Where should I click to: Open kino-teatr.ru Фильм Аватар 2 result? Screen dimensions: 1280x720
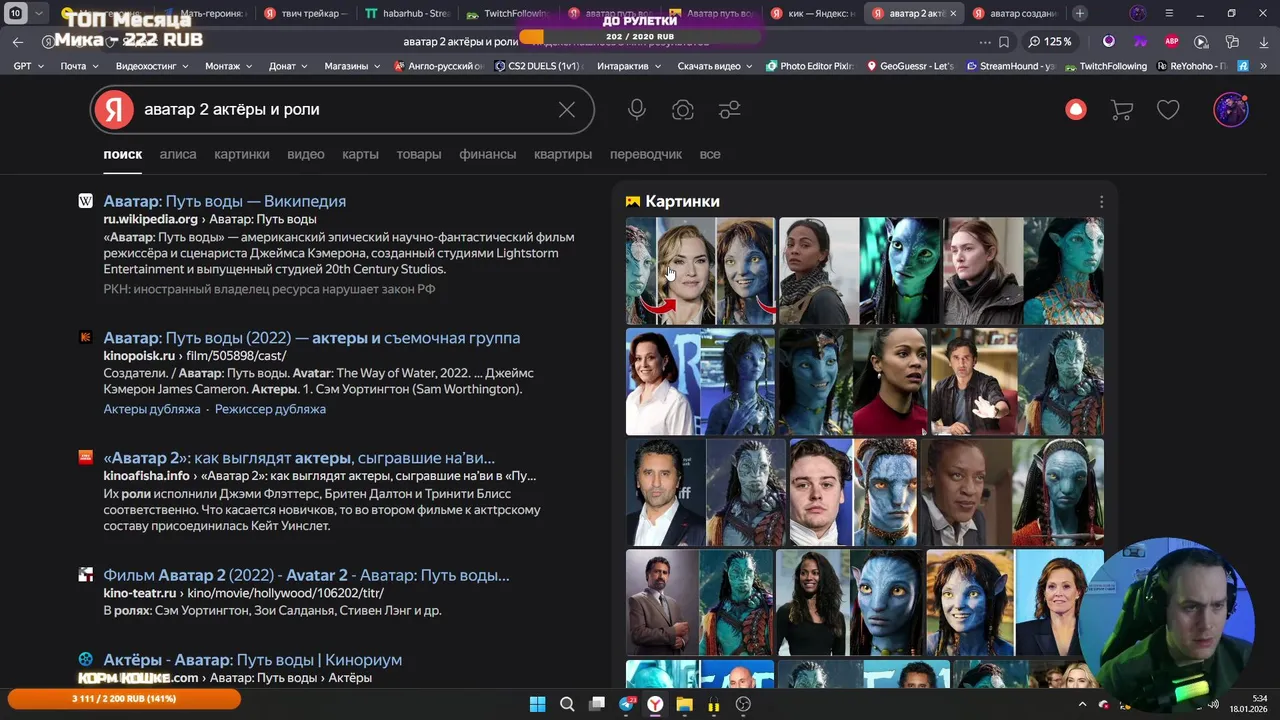(x=306, y=575)
